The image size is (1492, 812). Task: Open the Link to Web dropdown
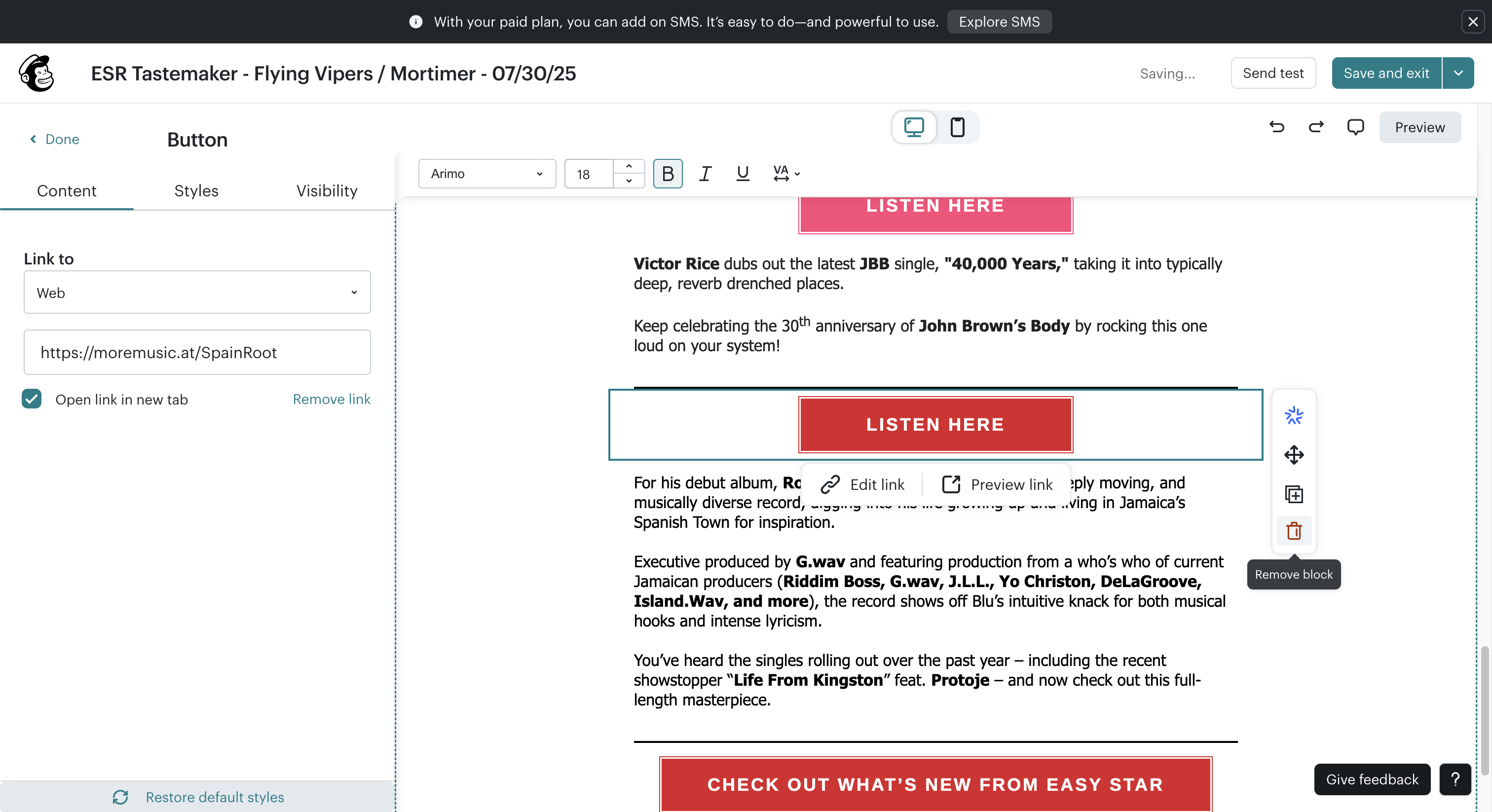[x=197, y=293]
